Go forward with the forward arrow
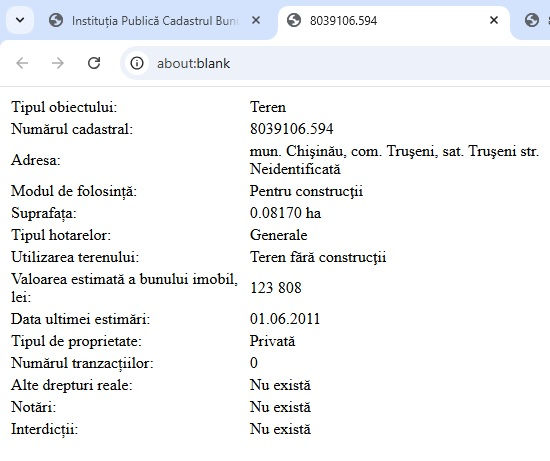Viewport: 550px width, 461px height. tap(58, 63)
